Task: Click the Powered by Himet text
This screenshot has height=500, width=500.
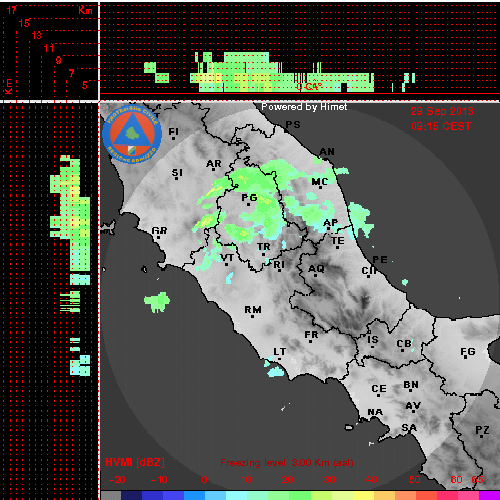Action: pyautogui.click(x=304, y=107)
